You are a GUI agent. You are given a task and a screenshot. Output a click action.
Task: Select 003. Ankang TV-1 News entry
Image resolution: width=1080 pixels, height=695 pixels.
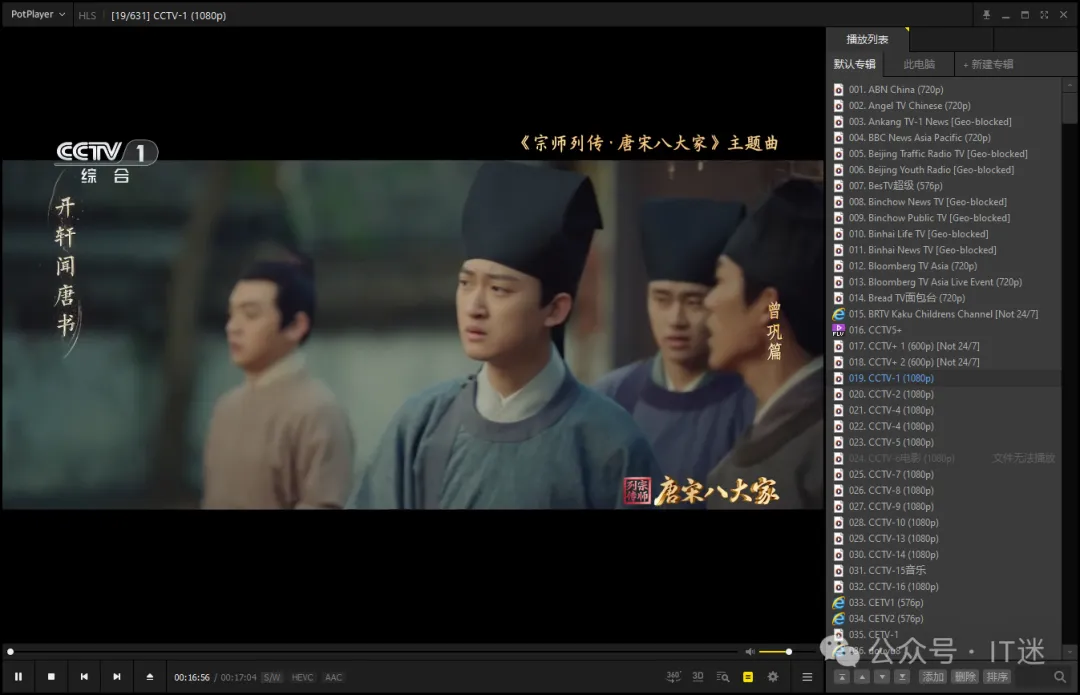(945, 121)
